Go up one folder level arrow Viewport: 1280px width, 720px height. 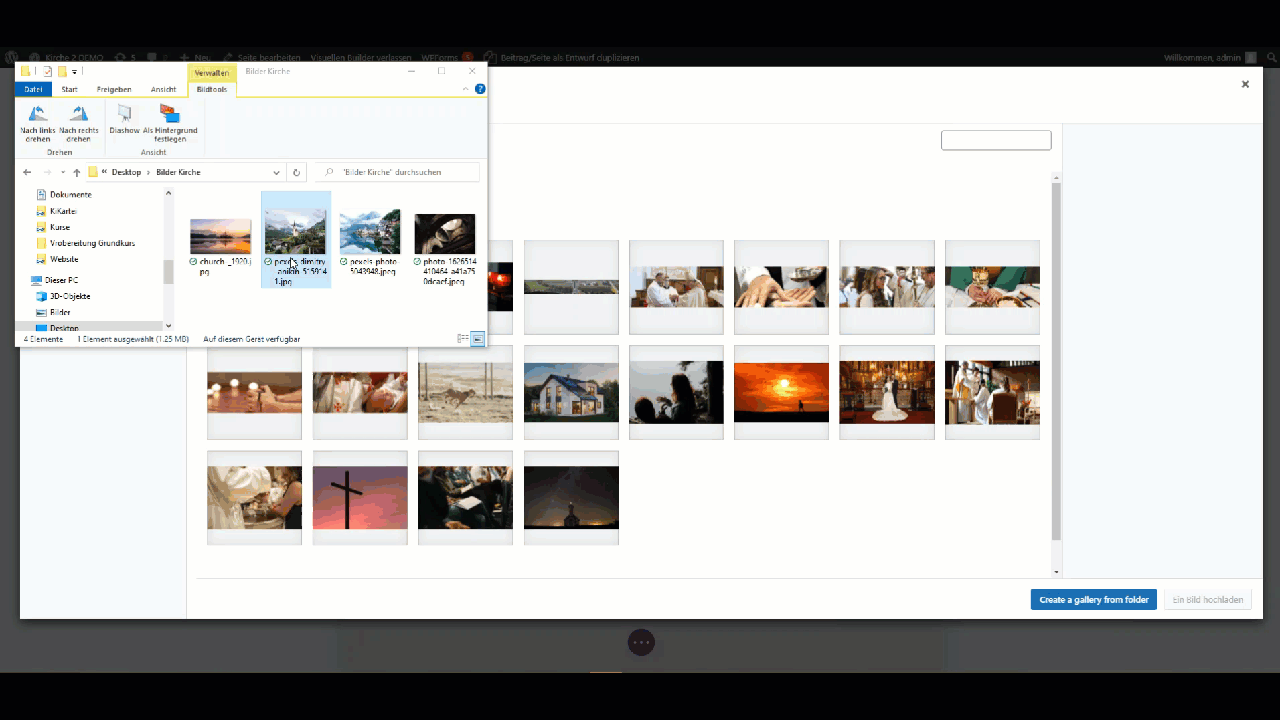point(76,172)
